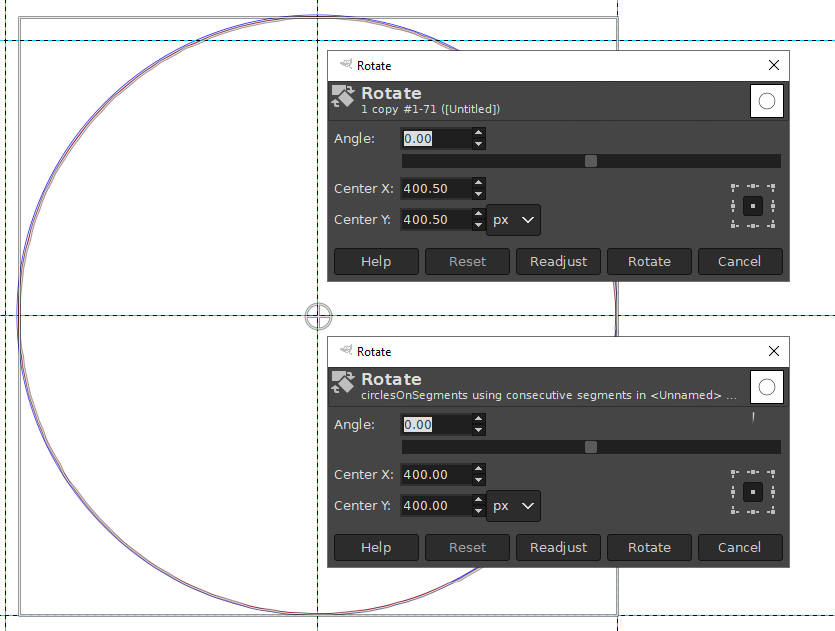
Task: Close the lower Rotate dialog window
Action: coord(774,351)
